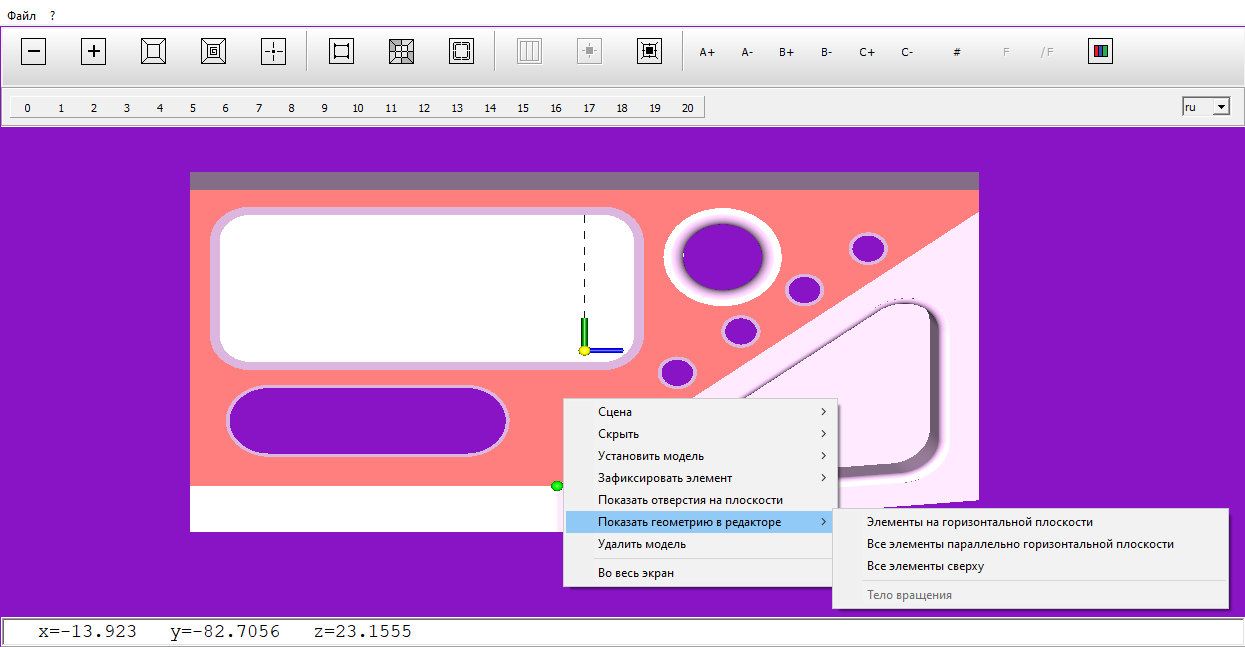The image size is (1245, 647).
Task: Toggle the # grid button
Action: click(957, 52)
